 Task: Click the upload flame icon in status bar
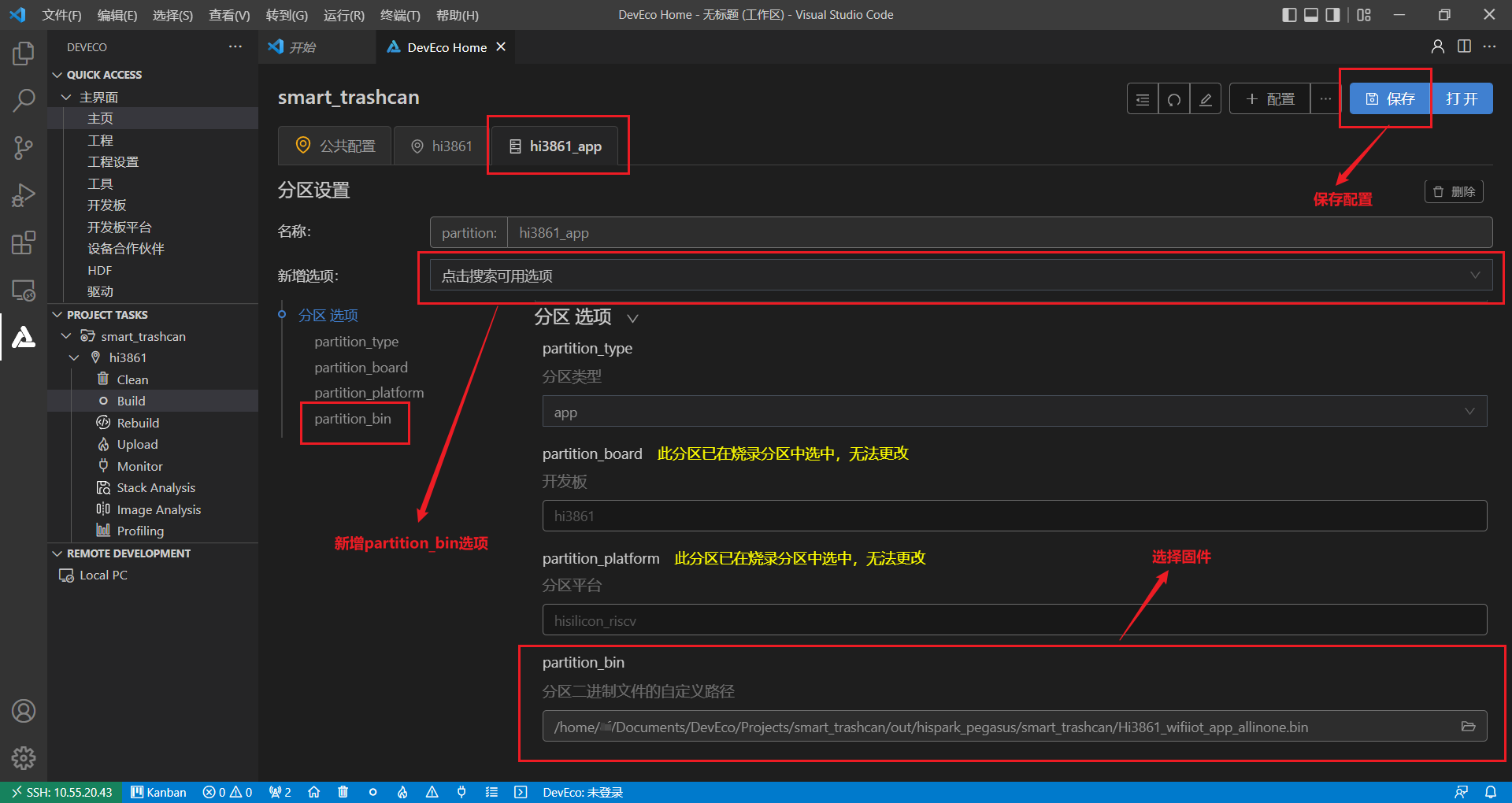[x=402, y=792]
